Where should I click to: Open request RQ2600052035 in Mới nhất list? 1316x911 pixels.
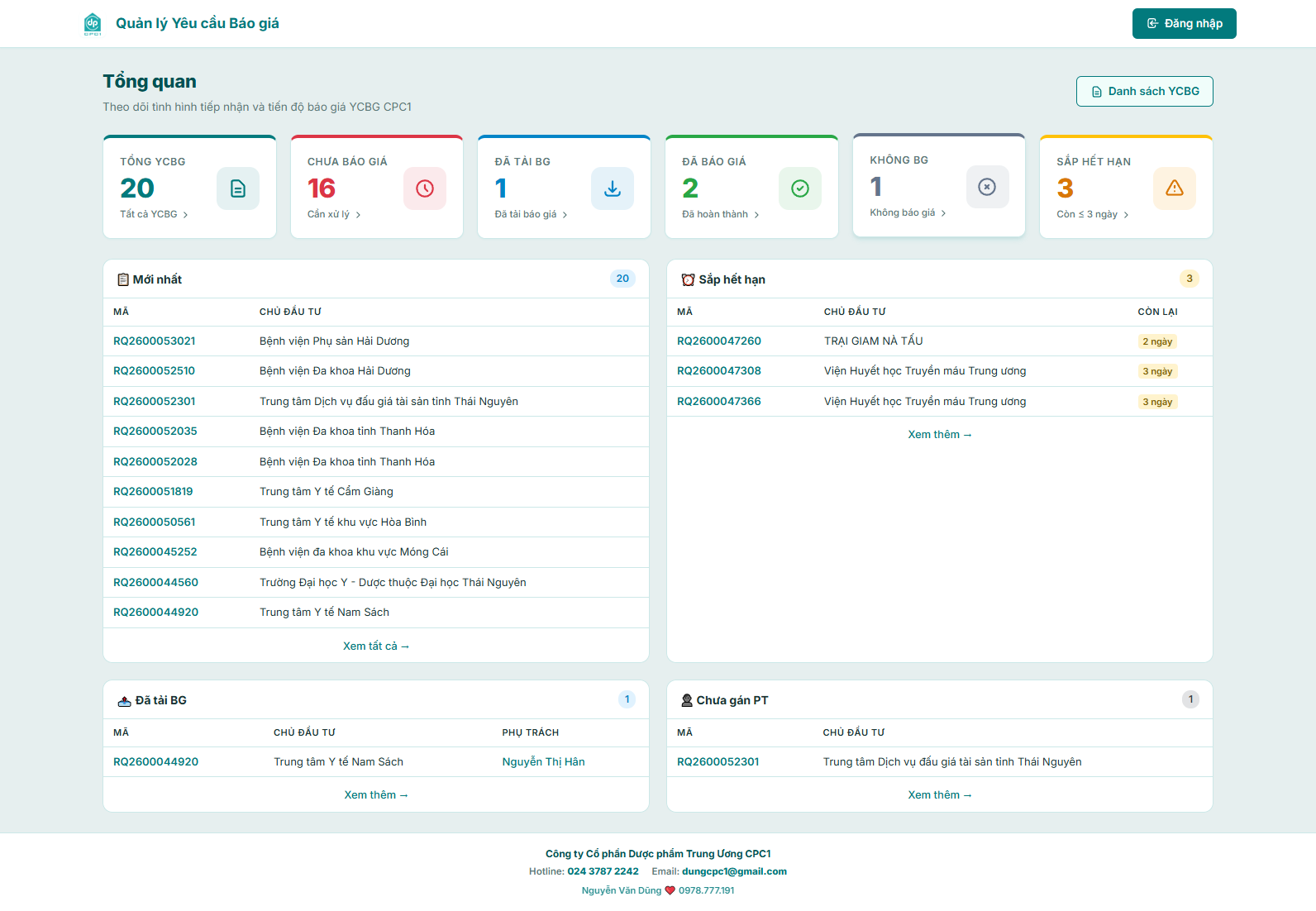click(155, 431)
